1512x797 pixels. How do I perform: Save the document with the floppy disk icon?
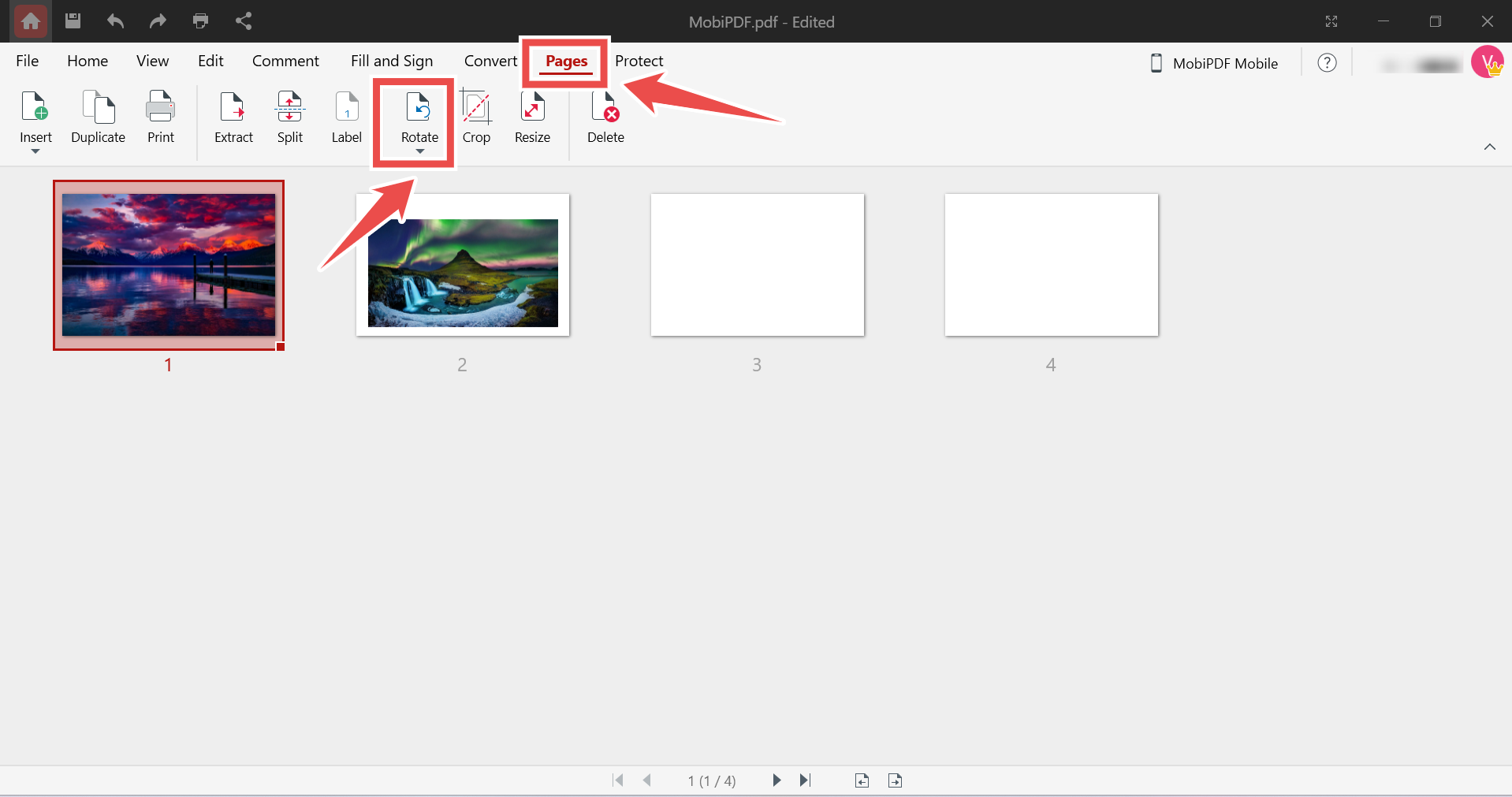point(73,21)
